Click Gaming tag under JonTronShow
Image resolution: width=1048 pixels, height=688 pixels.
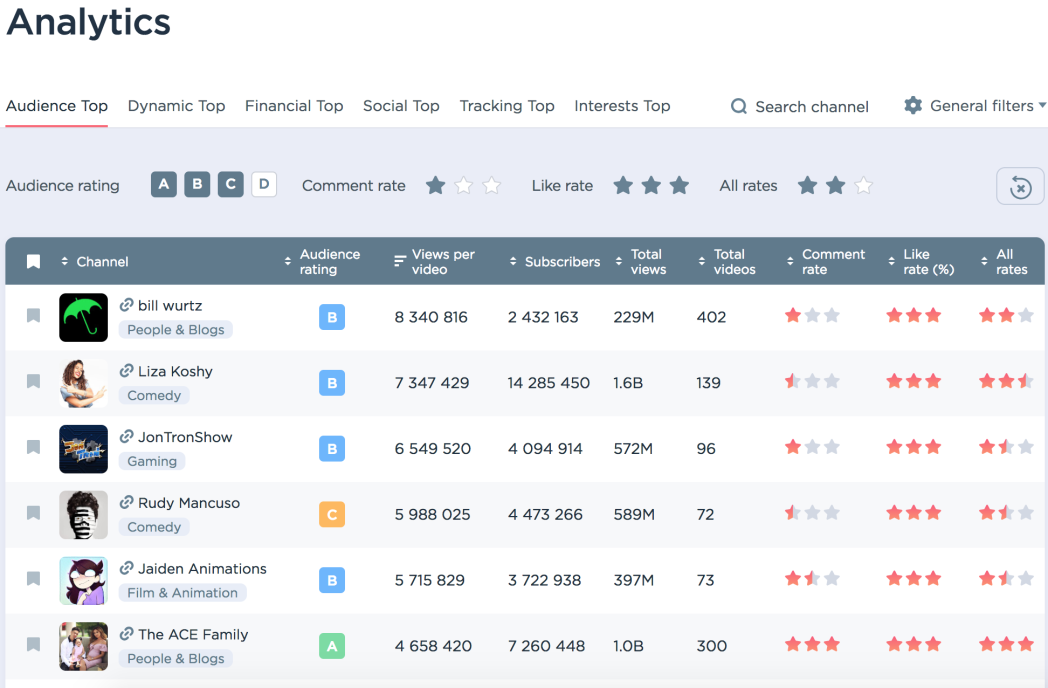coord(152,461)
